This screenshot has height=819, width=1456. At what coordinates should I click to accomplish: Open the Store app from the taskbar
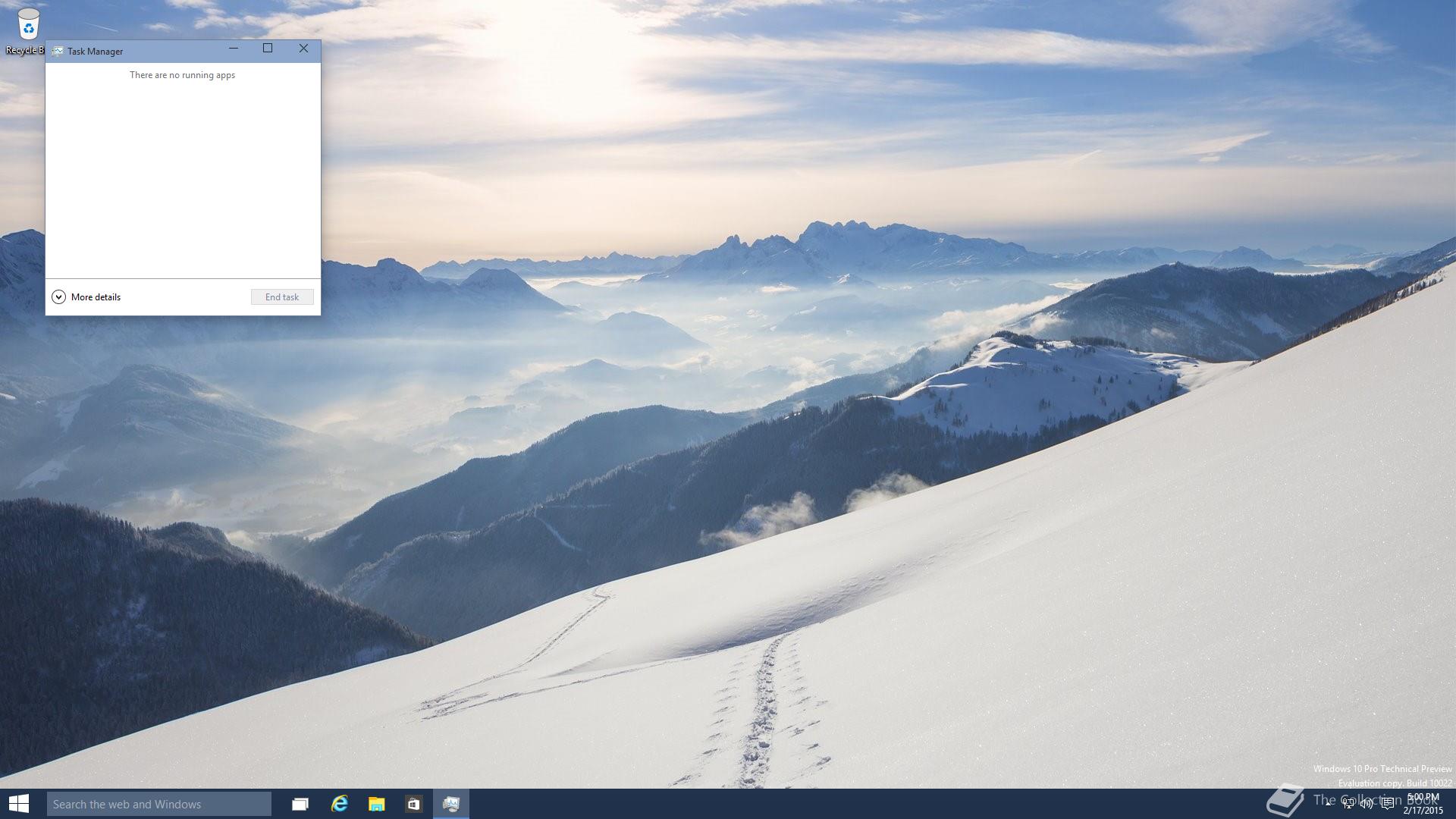click(413, 804)
